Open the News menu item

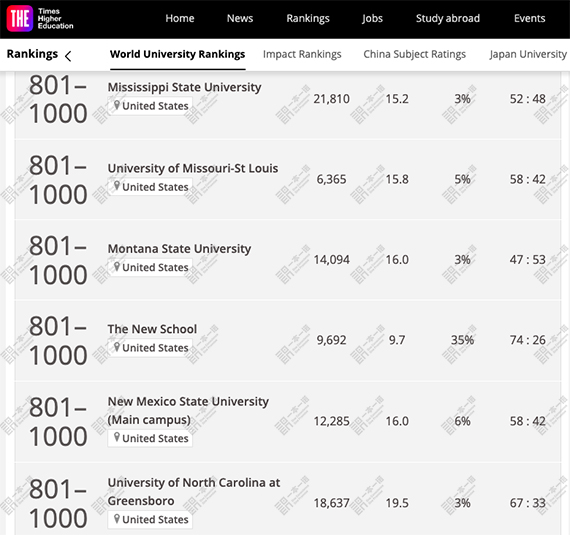(240, 18)
